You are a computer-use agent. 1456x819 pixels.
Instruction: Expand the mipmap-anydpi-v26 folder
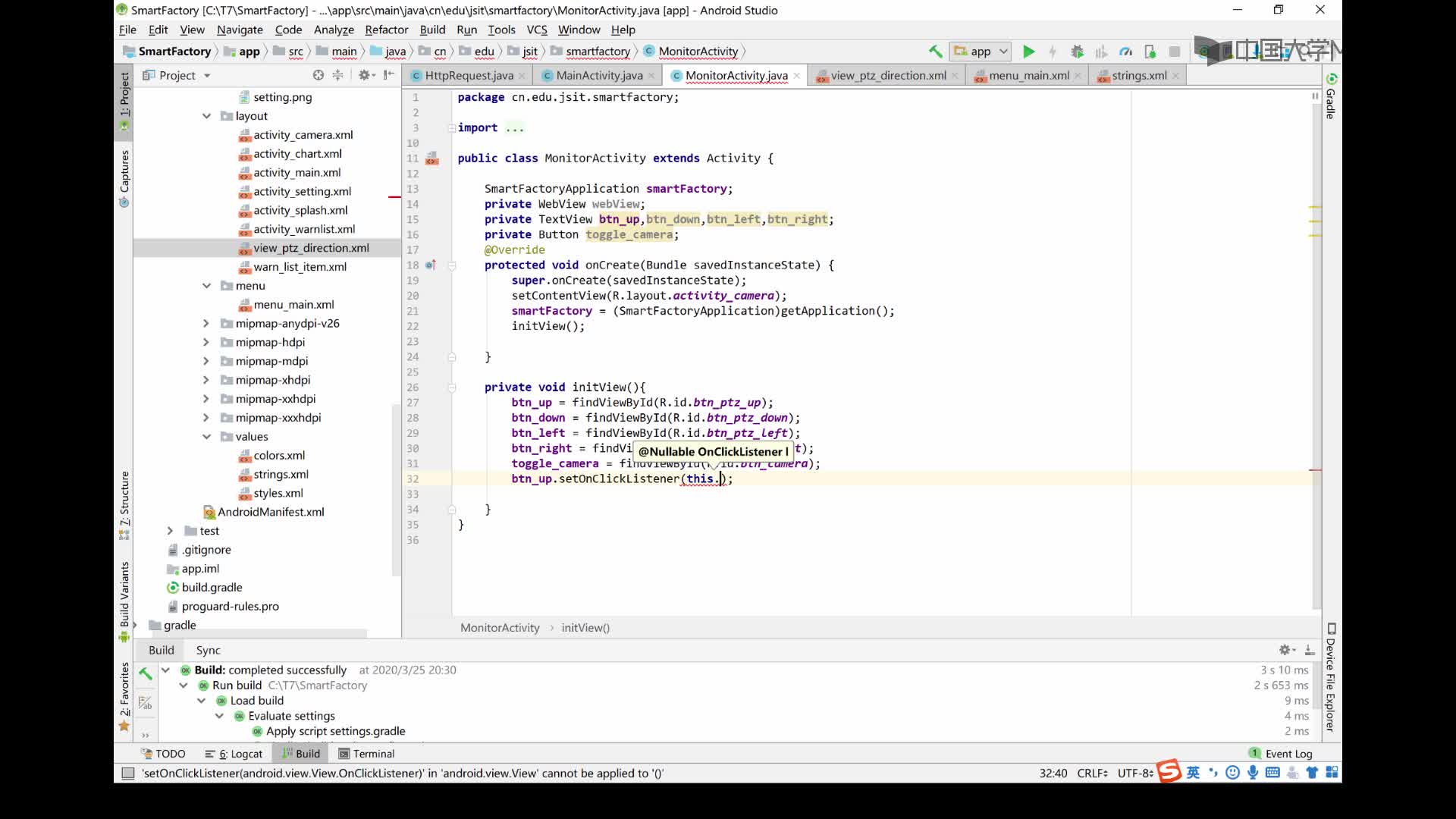pyautogui.click(x=206, y=324)
